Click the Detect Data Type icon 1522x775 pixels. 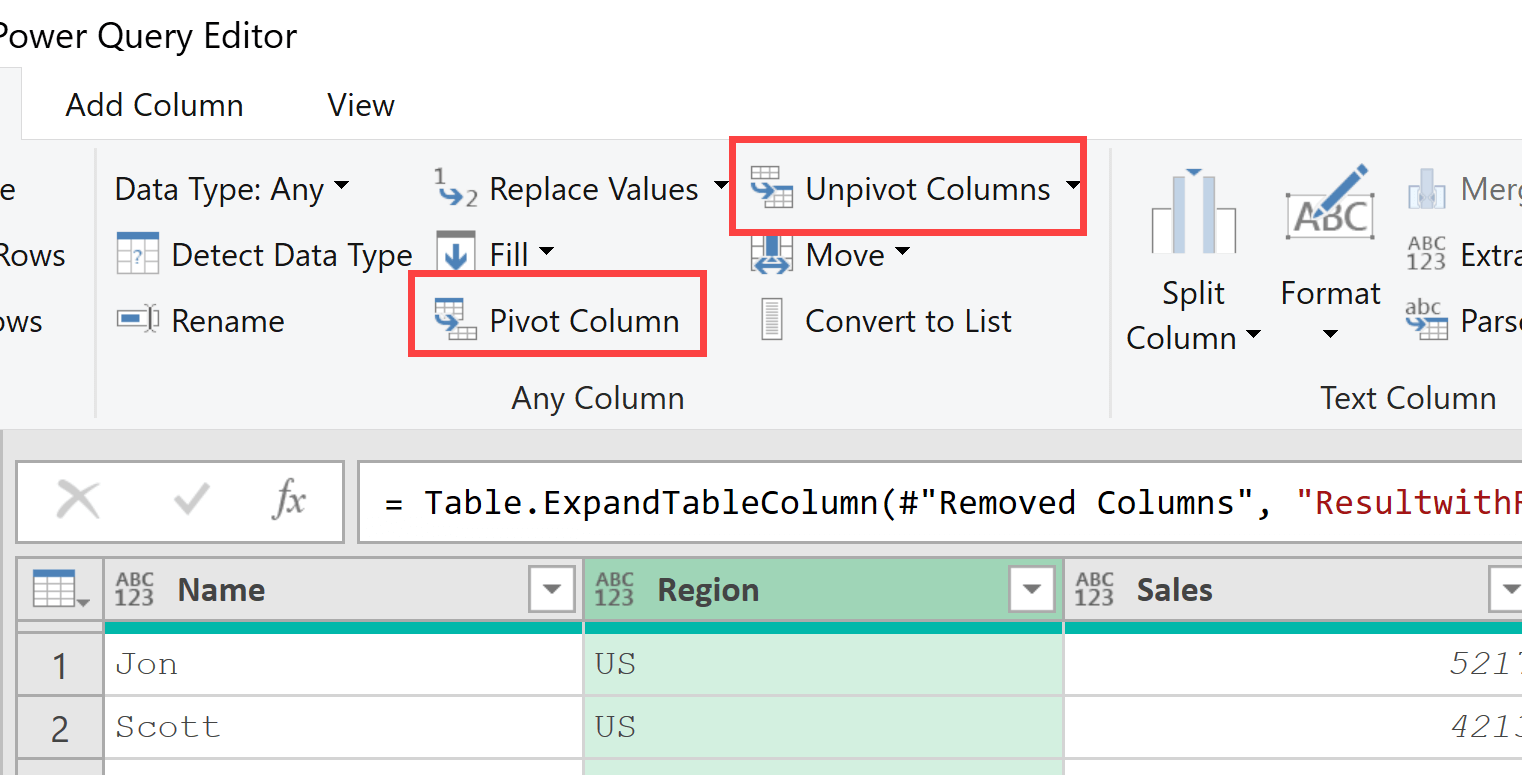[137, 255]
